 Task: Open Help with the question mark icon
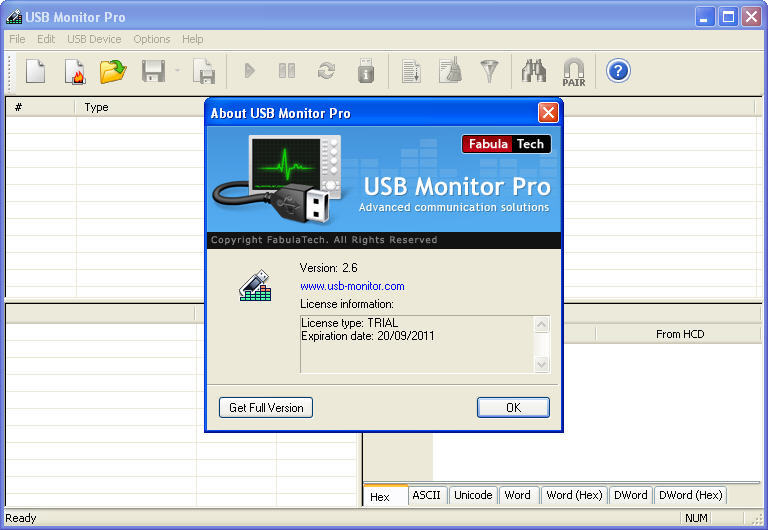point(618,71)
